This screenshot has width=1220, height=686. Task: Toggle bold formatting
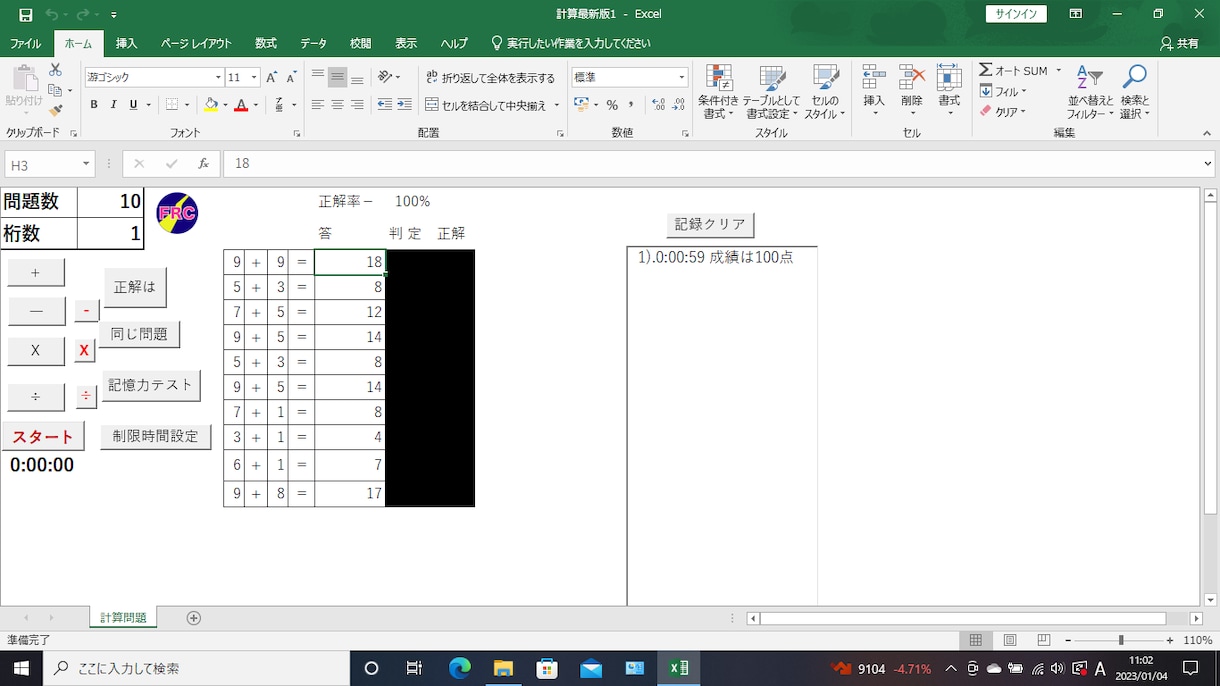coord(94,105)
